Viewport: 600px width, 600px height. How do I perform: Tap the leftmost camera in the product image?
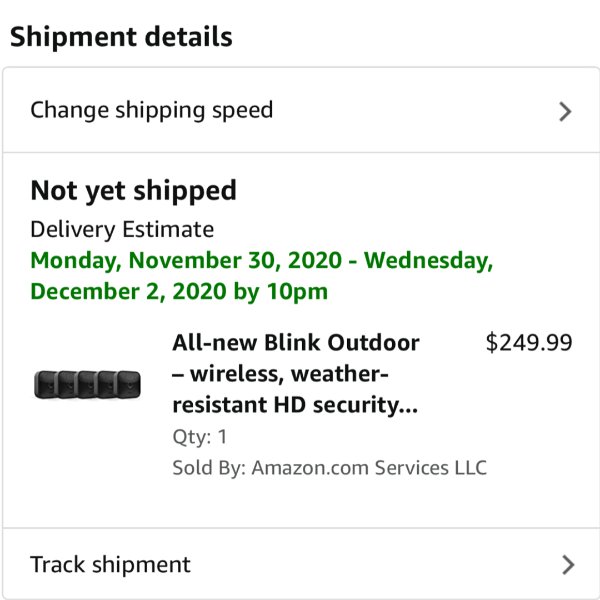(x=46, y=384)
